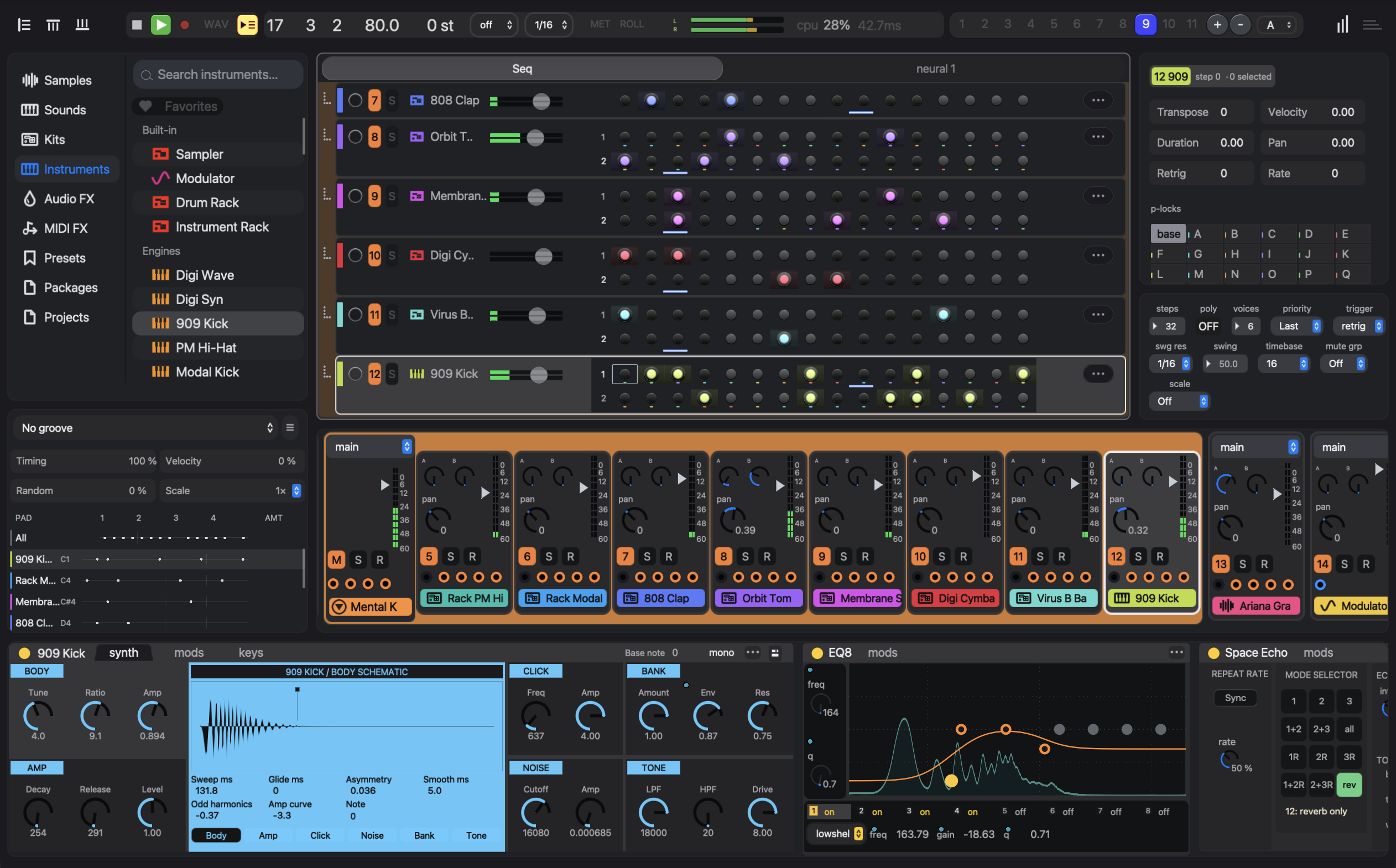Switch to the neural 1 tab
Viewport: 1396px width, 868px height.
click(x=935, y=69)
